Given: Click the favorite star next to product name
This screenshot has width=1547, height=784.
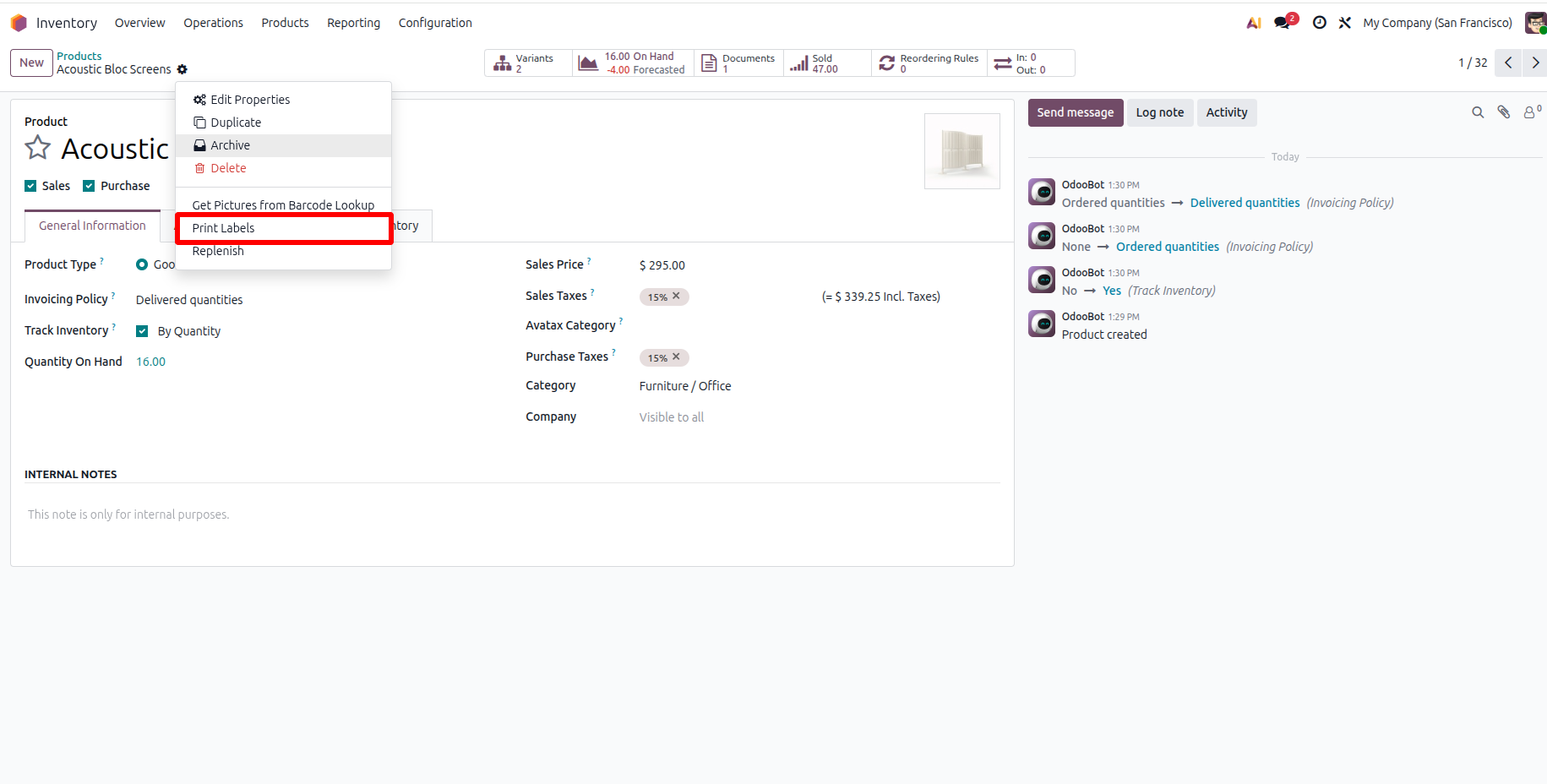Looking at the screenshot, I should click(38, 148).
